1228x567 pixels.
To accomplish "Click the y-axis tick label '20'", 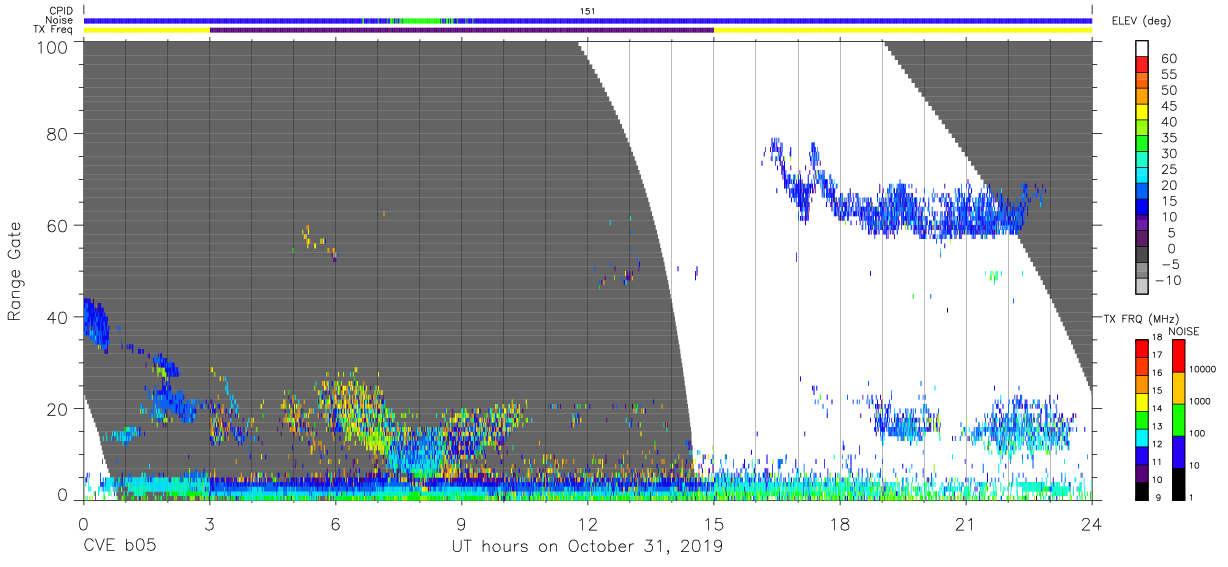I will click(58, 409).
